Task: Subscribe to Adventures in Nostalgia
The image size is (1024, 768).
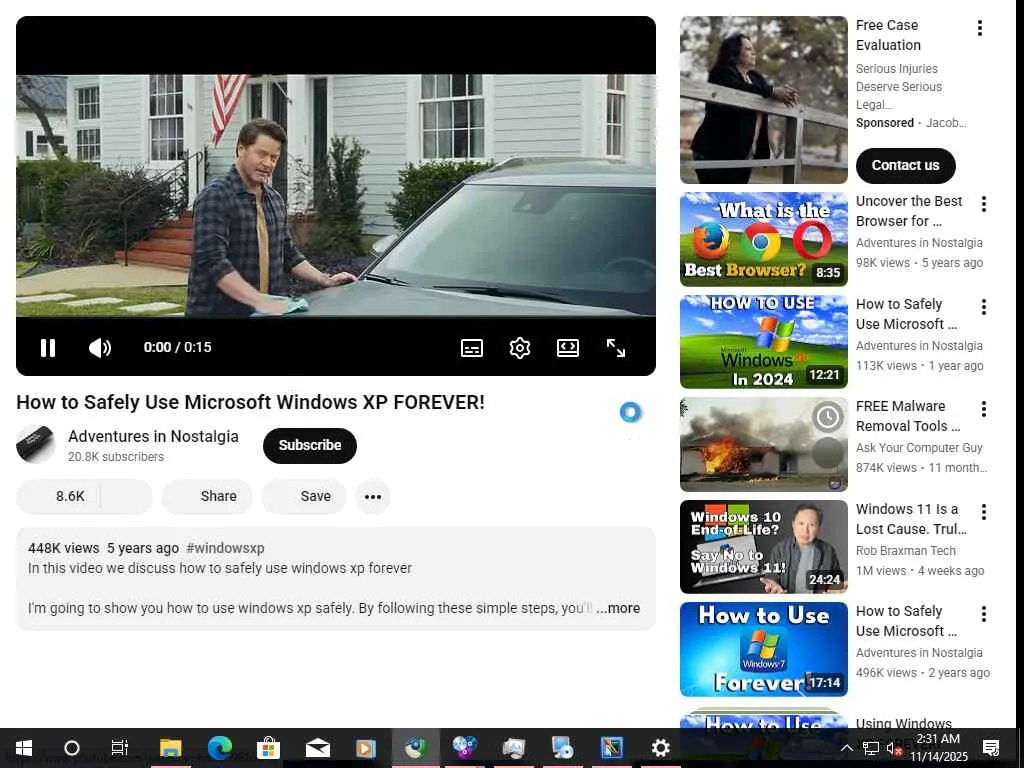Action: pos(310,445)
